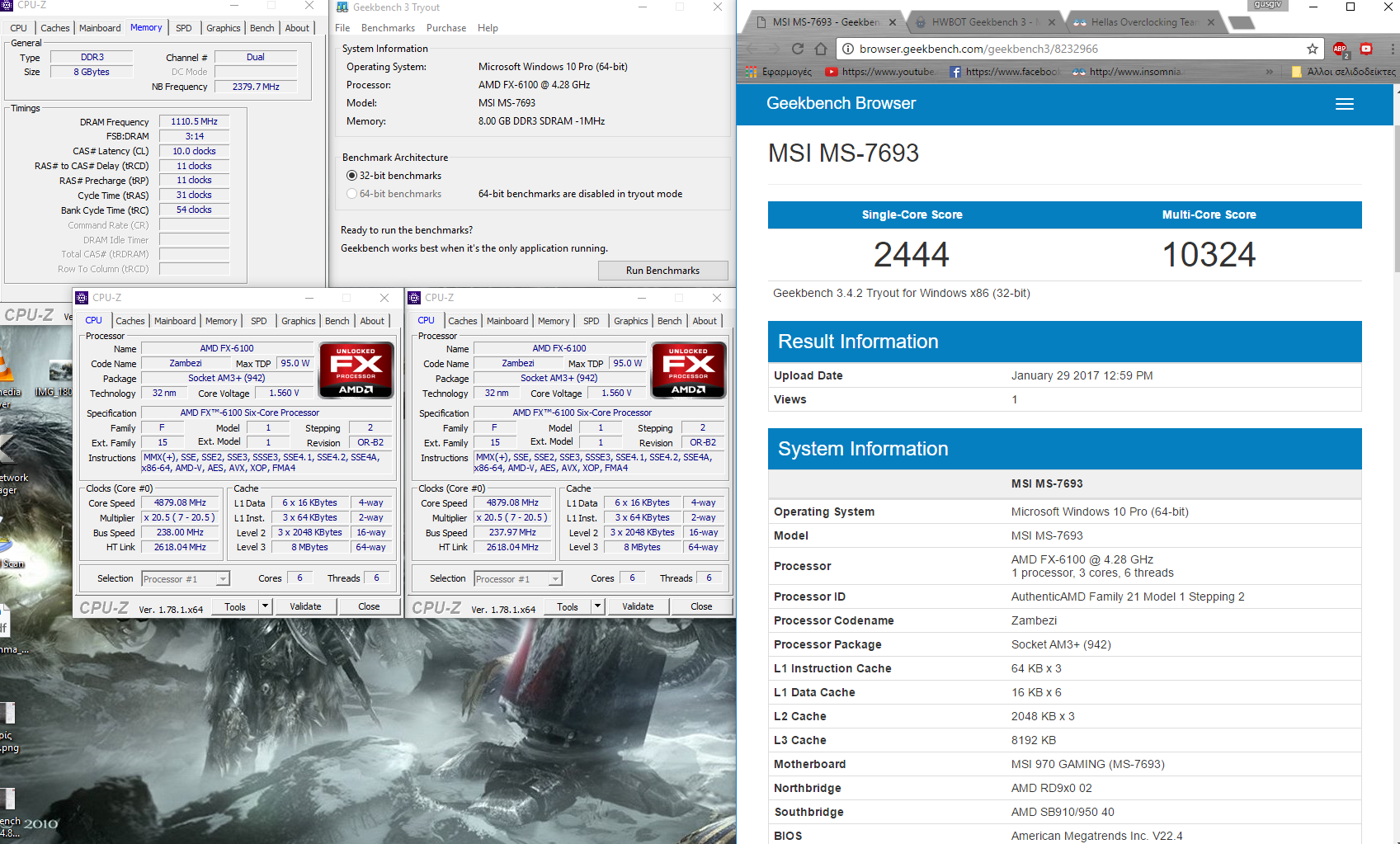
Task: Click AMD FX logo in left CPU-Z
Action: pos(356,370)
